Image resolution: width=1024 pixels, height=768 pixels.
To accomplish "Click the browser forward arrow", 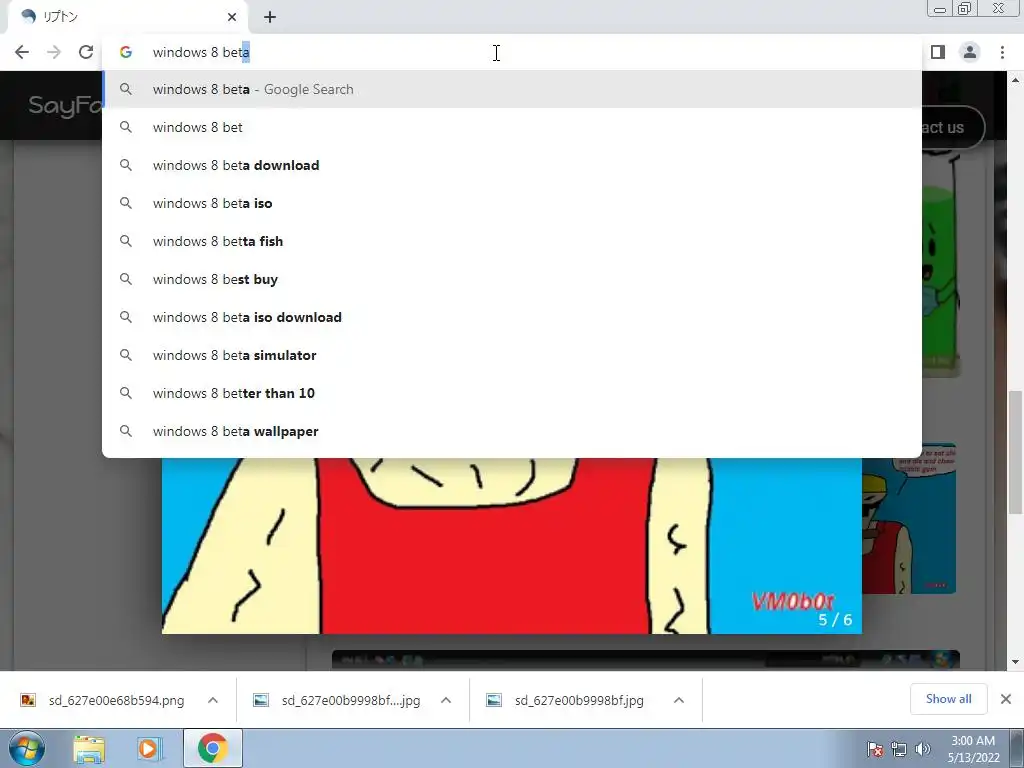I will 54,52.
